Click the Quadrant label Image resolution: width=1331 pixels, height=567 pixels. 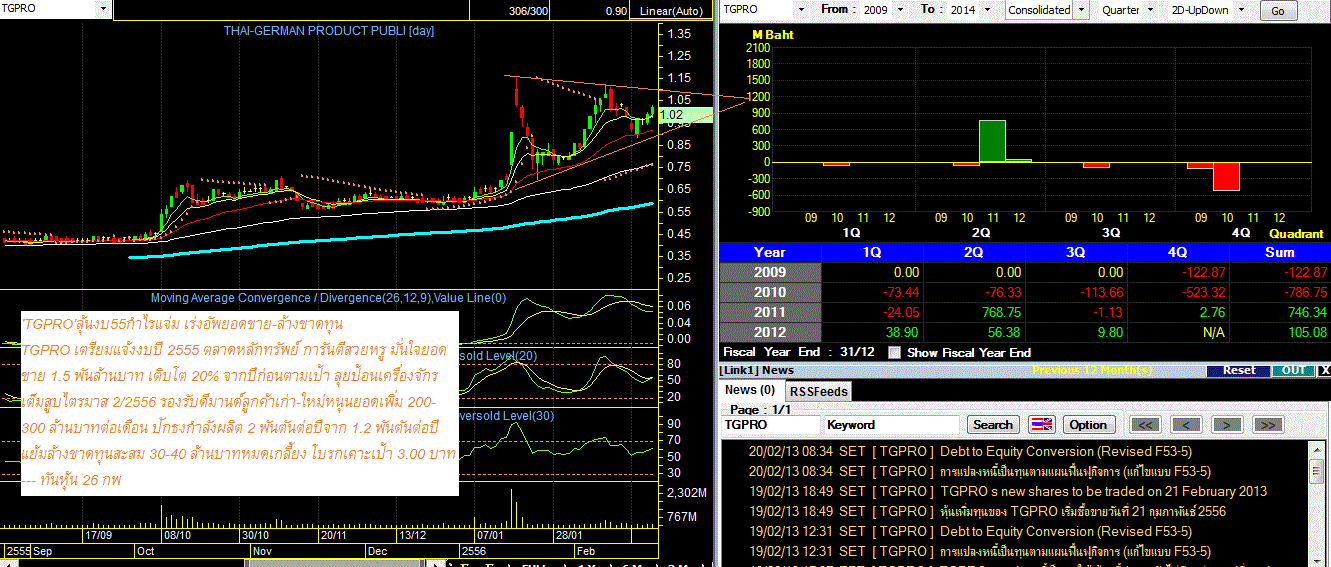pyautogui.click(x=1297, y=233)
